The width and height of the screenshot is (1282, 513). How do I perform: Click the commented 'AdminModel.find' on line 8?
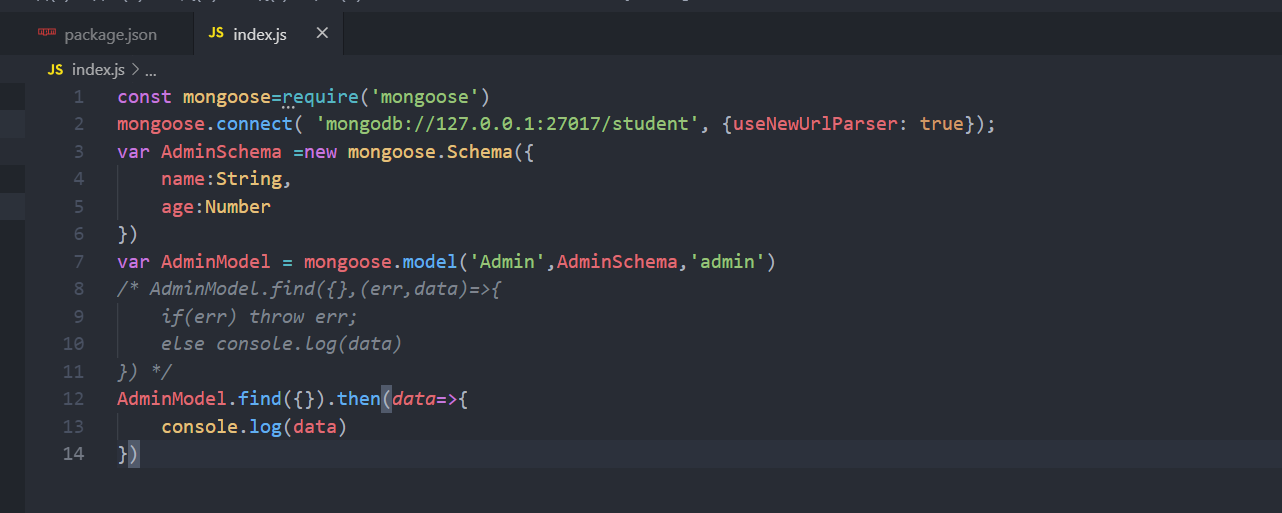pyautogui.click(x=232, y=289)
